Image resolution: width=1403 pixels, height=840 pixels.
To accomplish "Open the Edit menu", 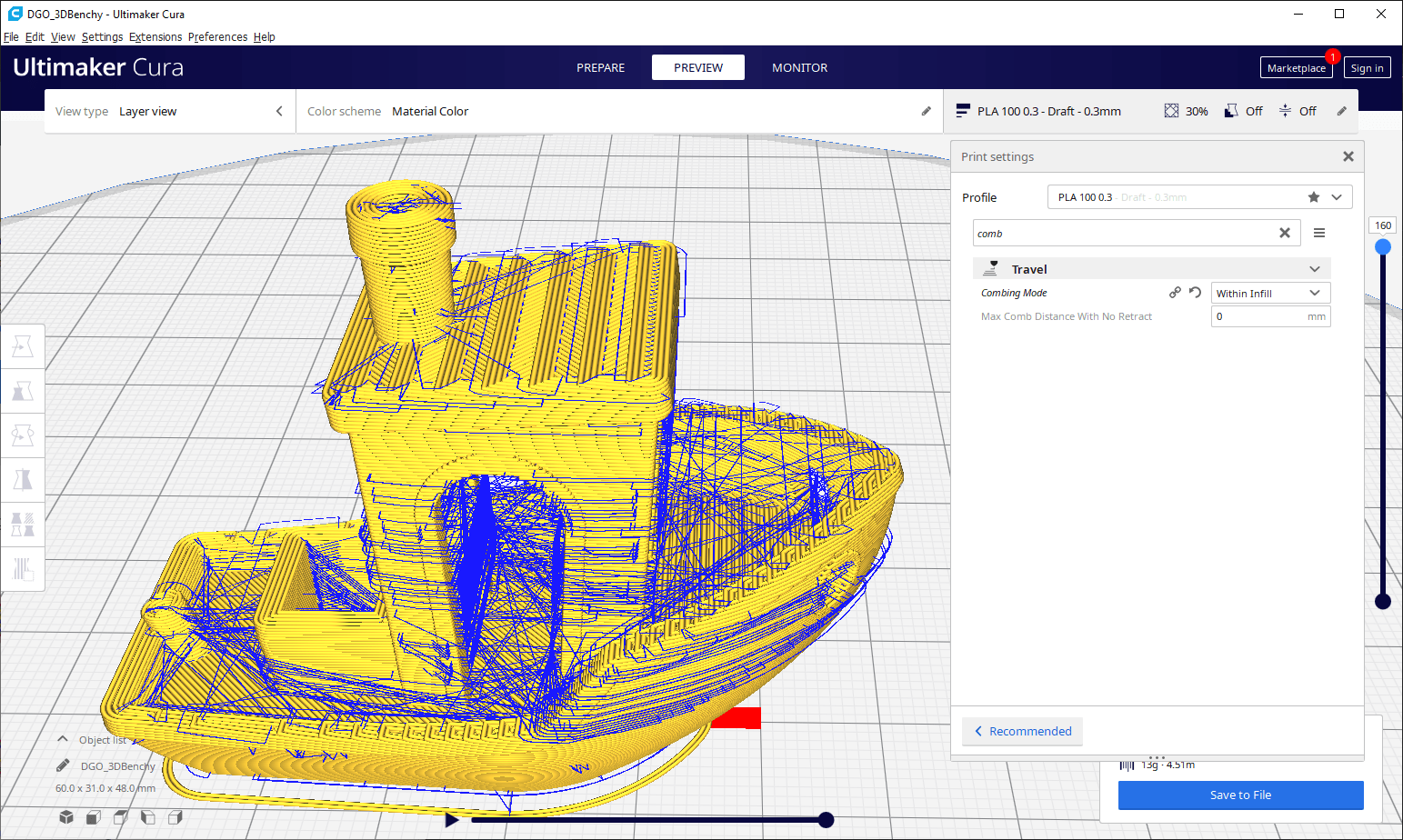I will point(35,37).
